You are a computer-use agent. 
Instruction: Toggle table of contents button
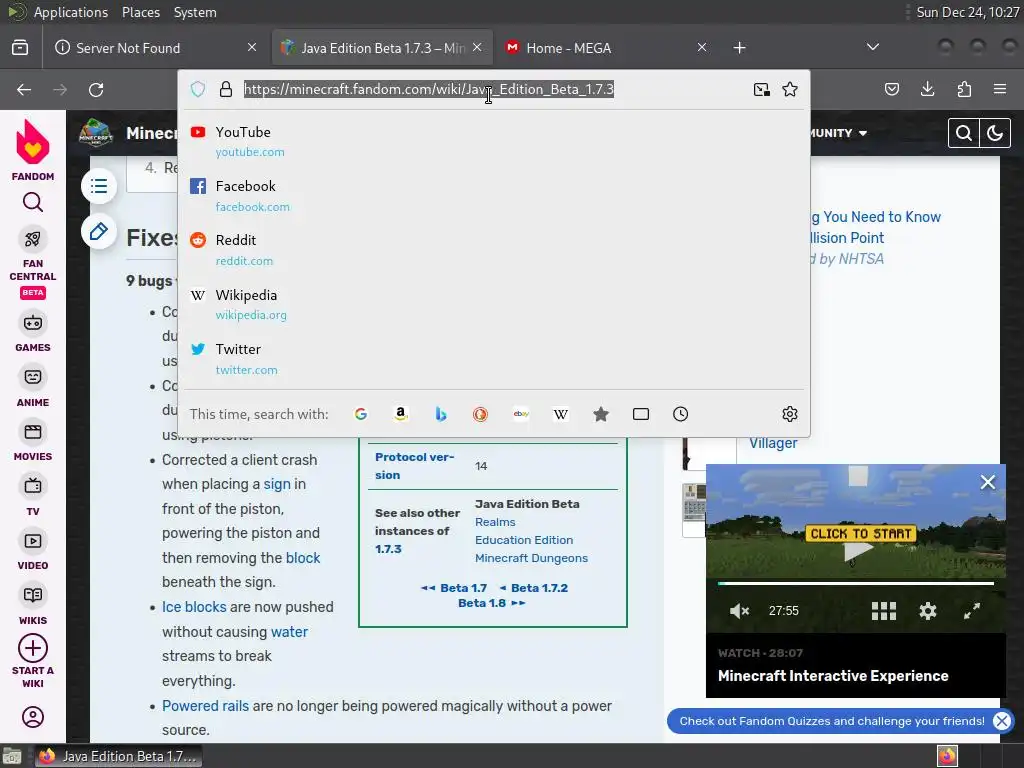pyautogui.click(x=99, y=187)
